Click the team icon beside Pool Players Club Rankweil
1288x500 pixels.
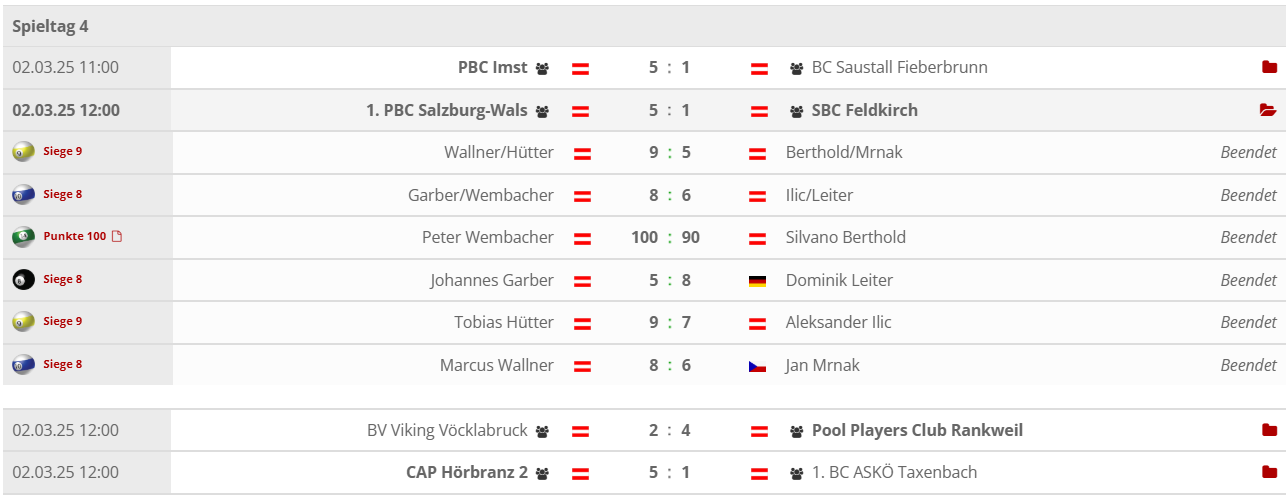coord(796,431)
